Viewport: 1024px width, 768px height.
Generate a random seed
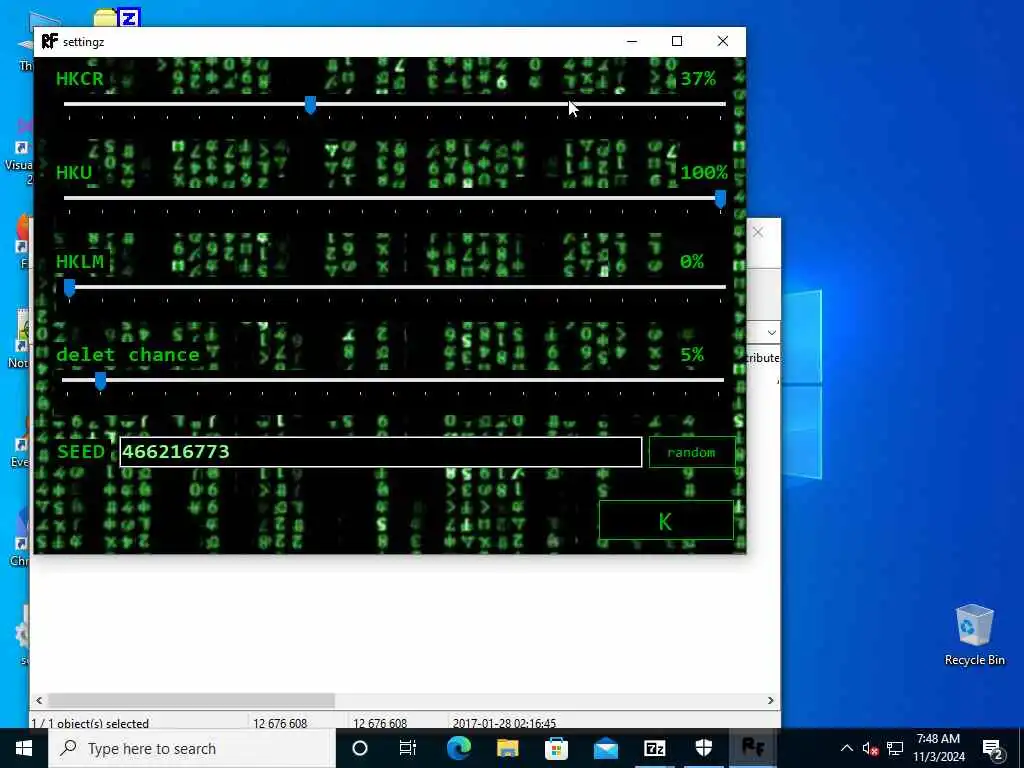point(692,452)
